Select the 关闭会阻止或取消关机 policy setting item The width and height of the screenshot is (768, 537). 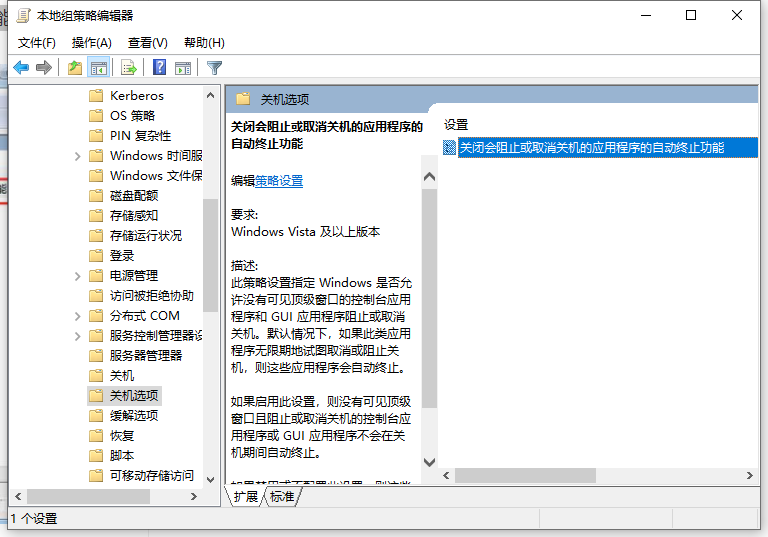click(590, 148)
